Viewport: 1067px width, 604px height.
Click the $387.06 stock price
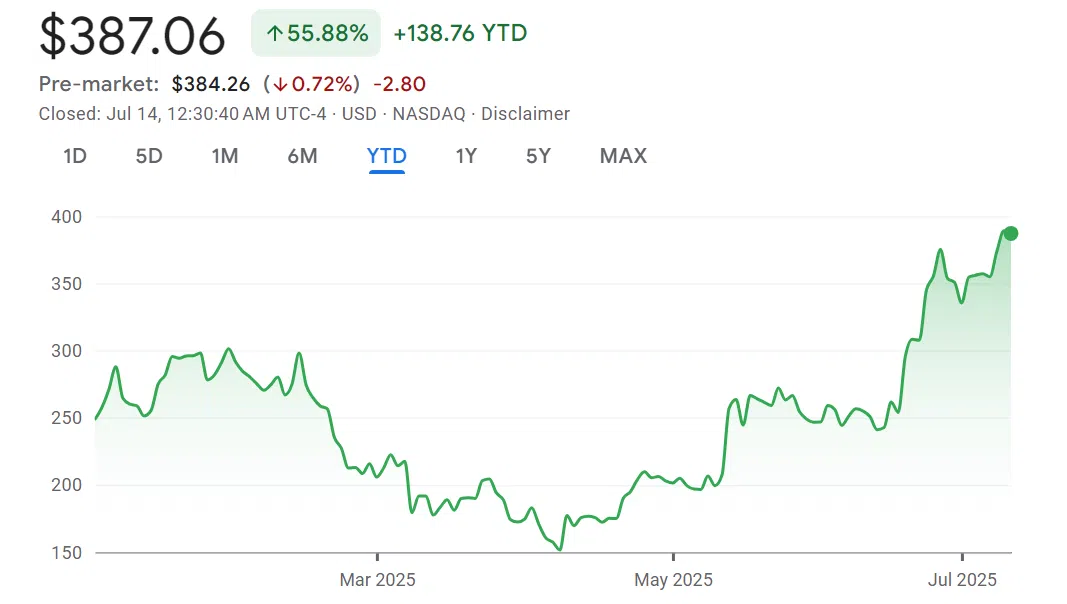(x=132, y=36)
